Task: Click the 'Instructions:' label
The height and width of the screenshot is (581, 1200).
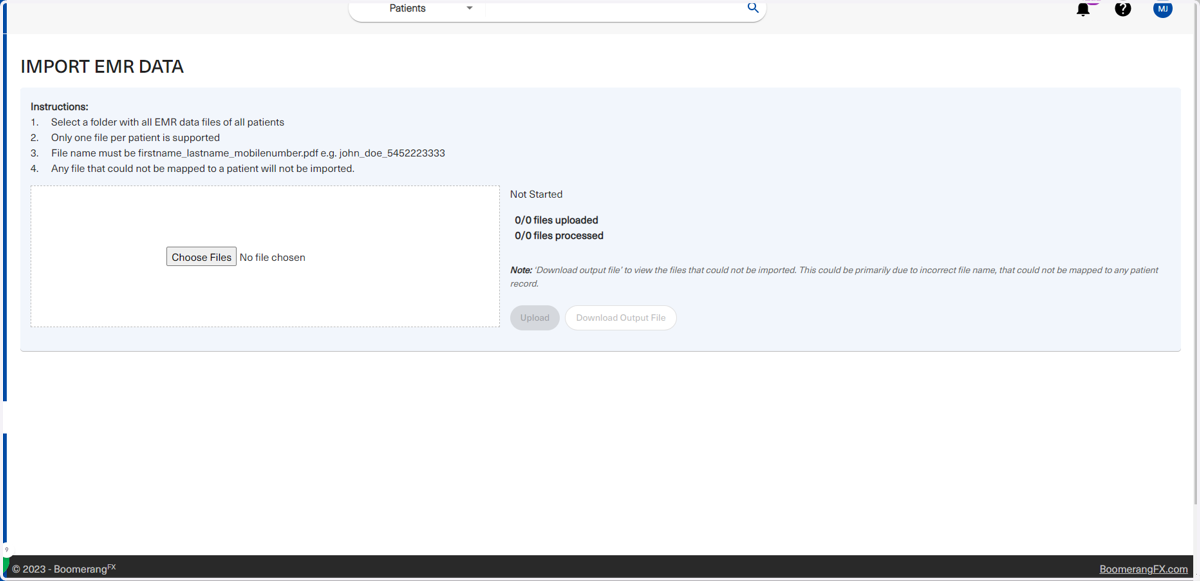Action: tap(59, 106)
